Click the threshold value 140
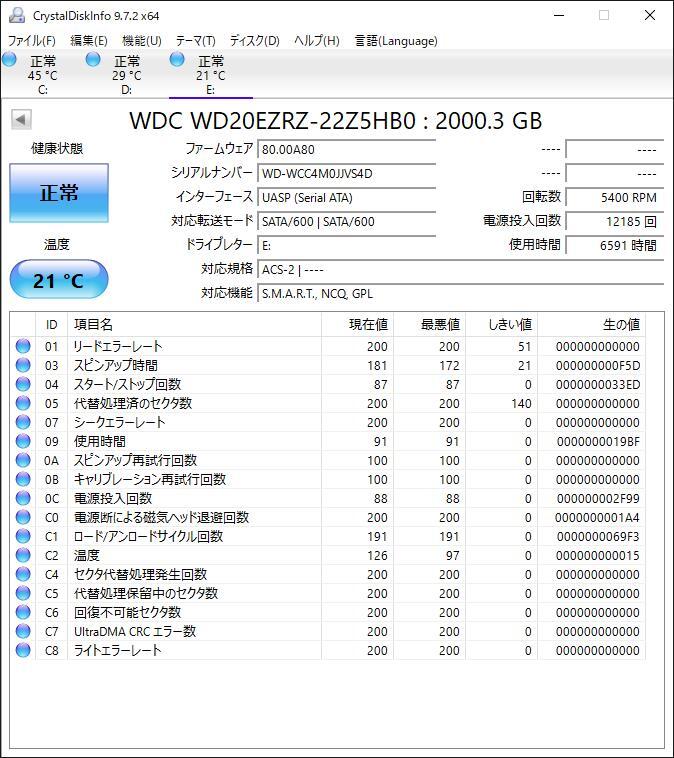674x758 pixels. click(521, 404)
